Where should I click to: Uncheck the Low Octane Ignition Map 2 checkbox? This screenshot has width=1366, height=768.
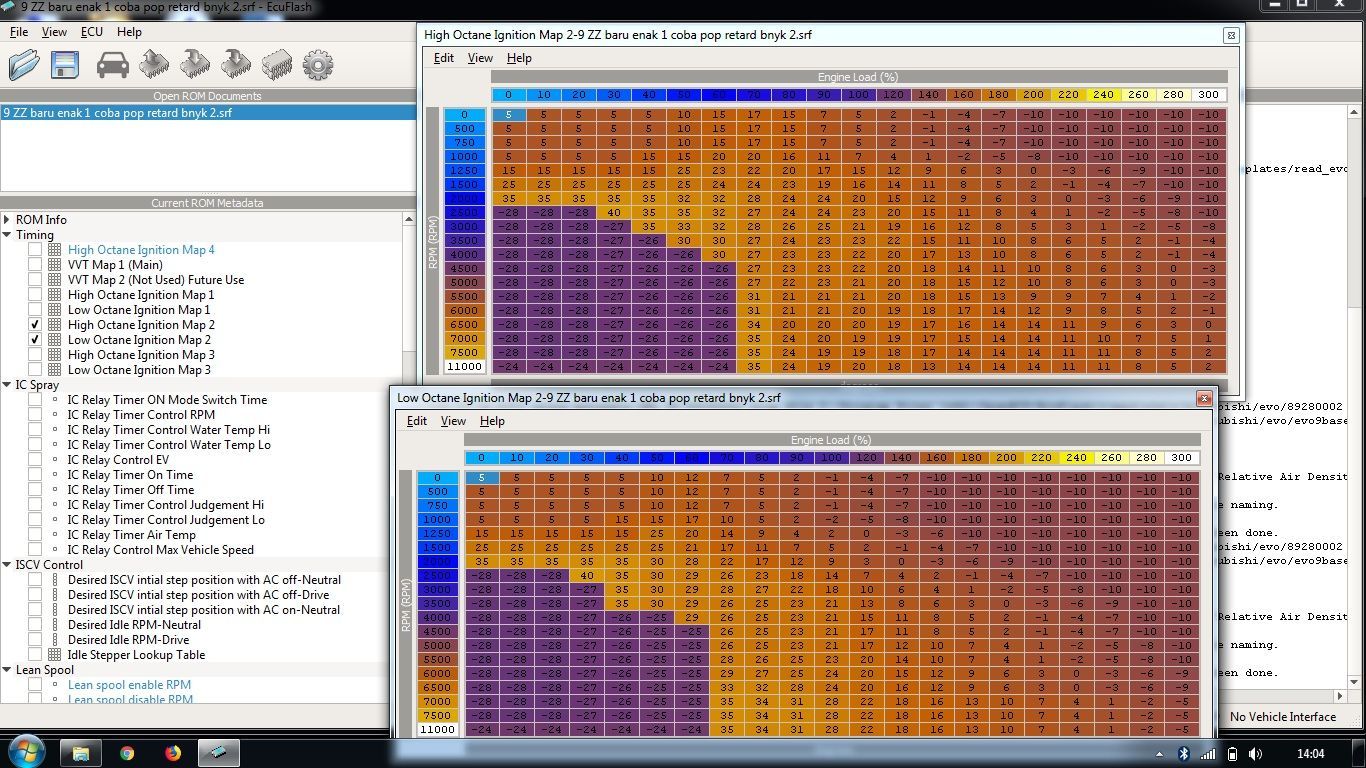click(35, 340)
